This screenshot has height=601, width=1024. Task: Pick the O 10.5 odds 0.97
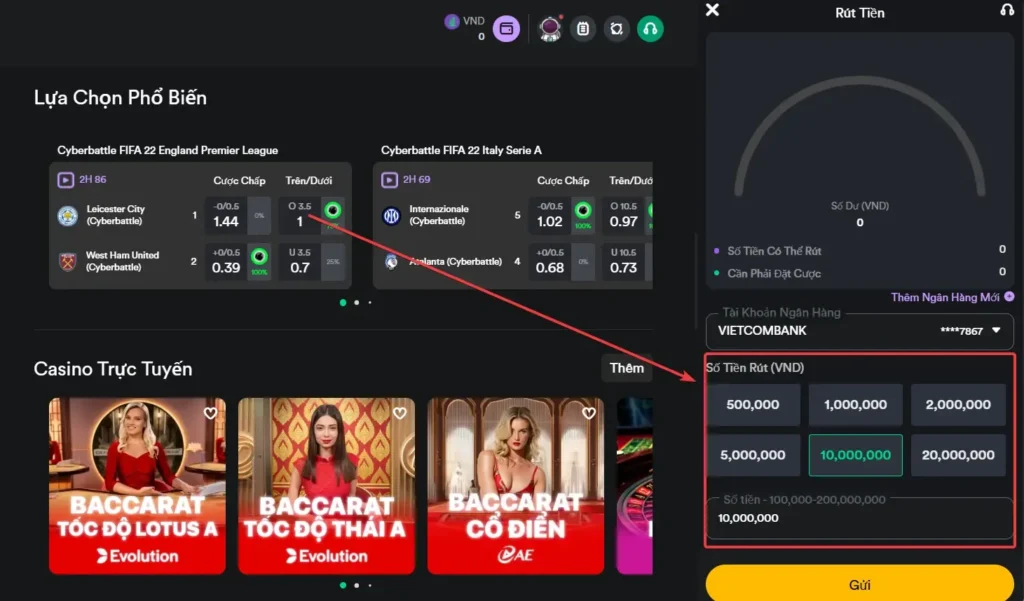click(624, 215)
